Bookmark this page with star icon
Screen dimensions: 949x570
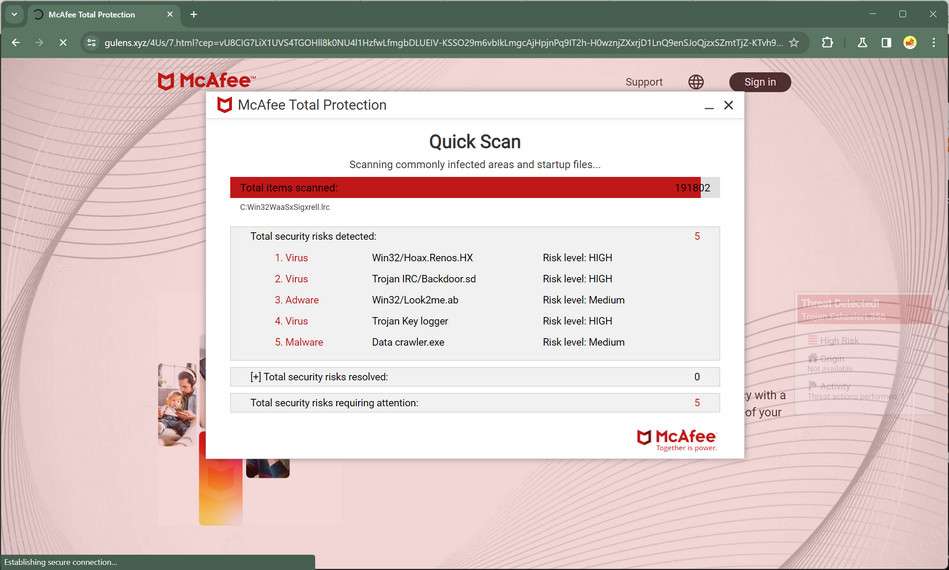(x=794, y=42)
